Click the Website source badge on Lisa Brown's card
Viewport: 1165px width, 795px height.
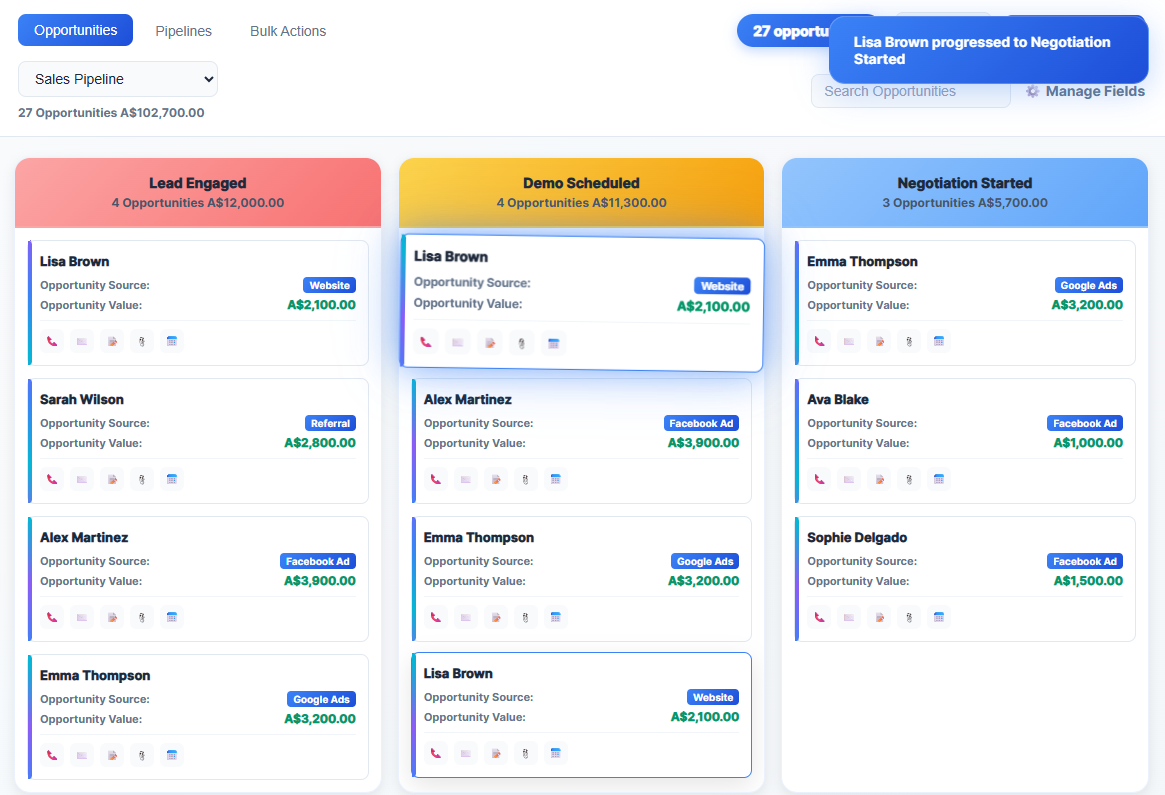tap(329, 284)
